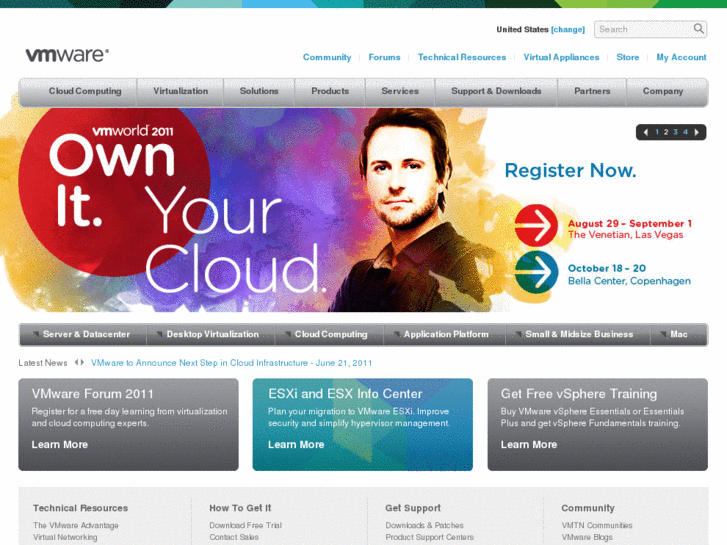This screenshot has width=727, height=545.
Task: Open Technical Resources top link
Action: point(462,57)
